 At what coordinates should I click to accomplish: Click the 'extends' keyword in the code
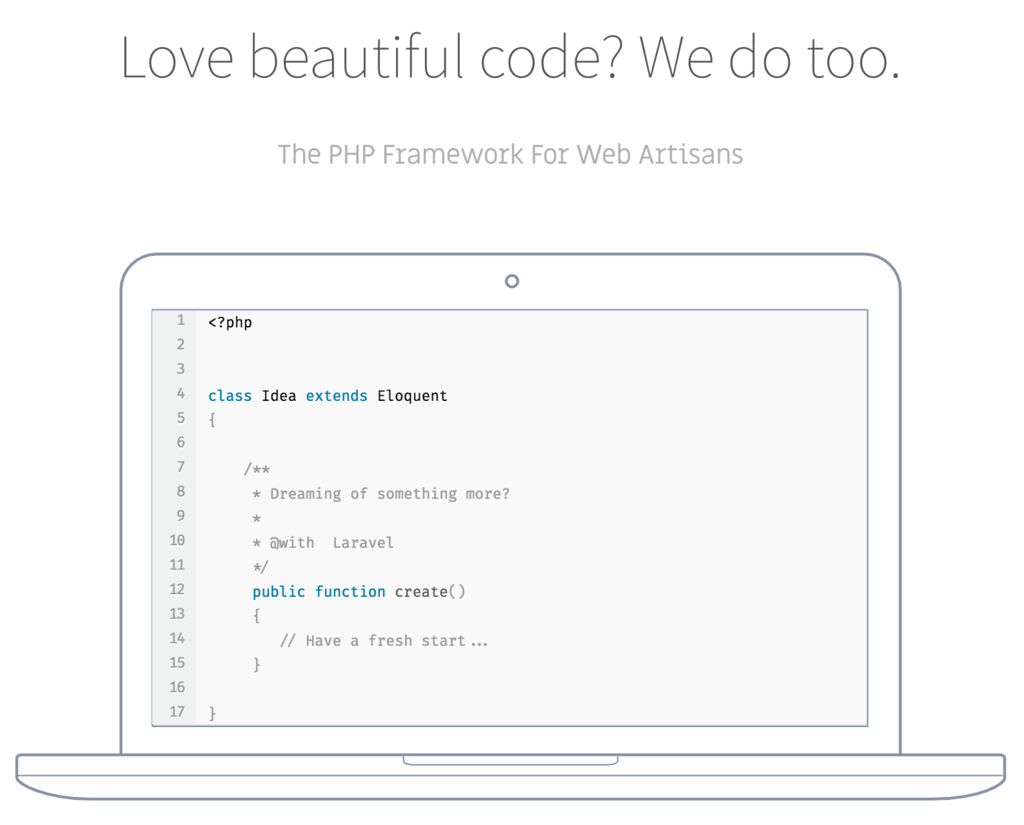[x=336, y=396]
